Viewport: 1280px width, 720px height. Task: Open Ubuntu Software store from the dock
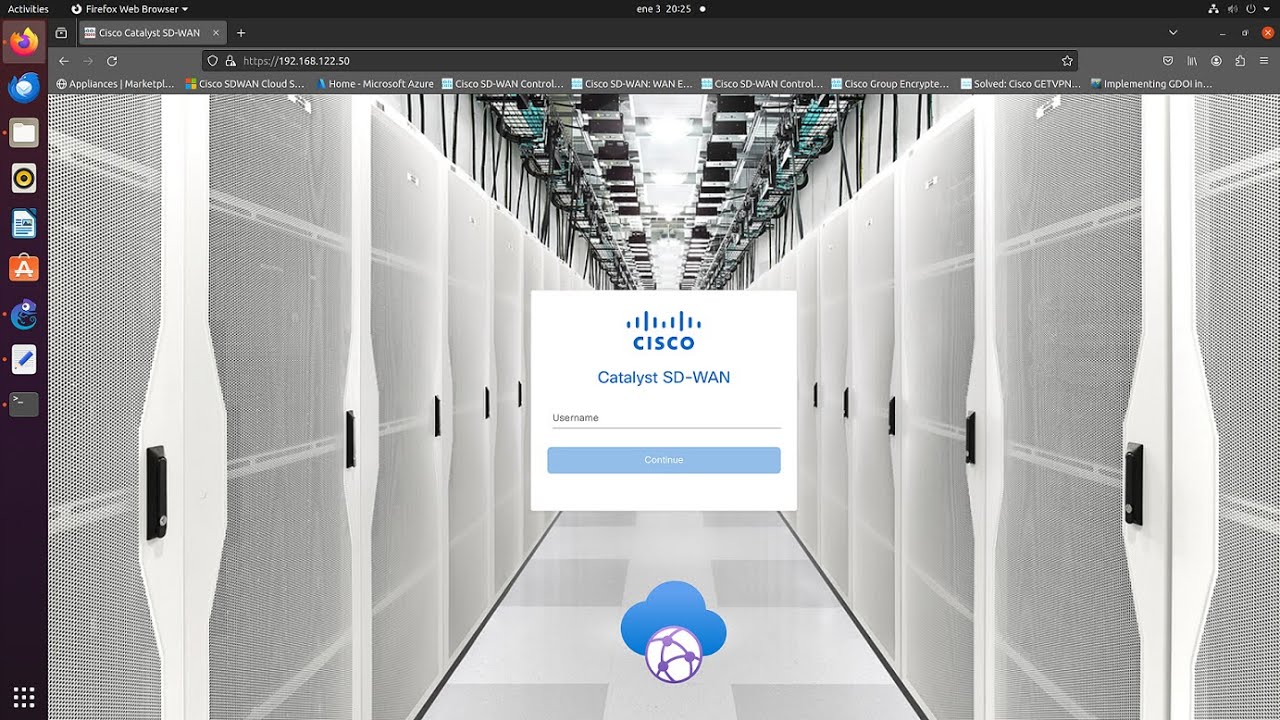(x=24, y=268)
